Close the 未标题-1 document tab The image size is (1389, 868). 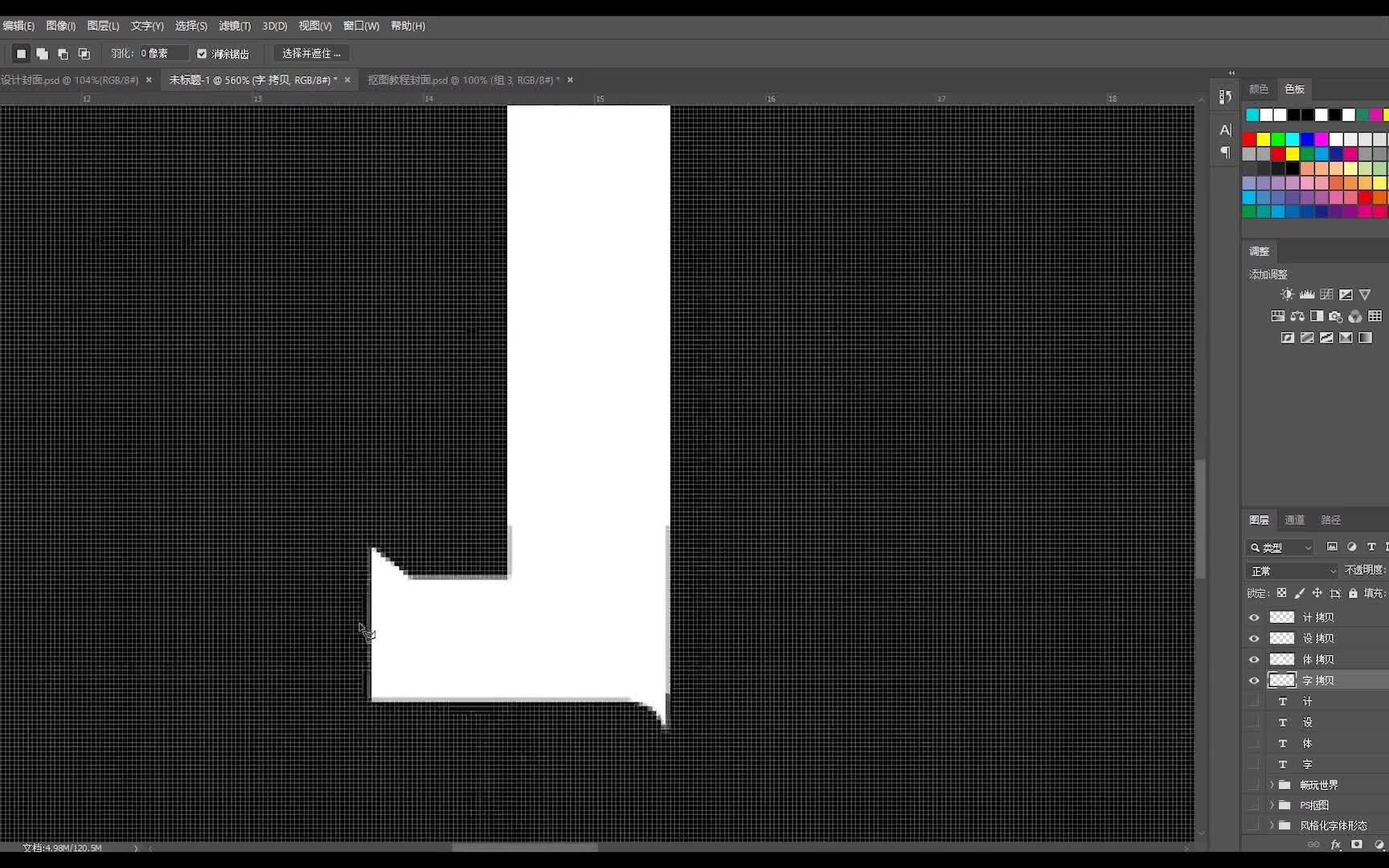(347, 80)
